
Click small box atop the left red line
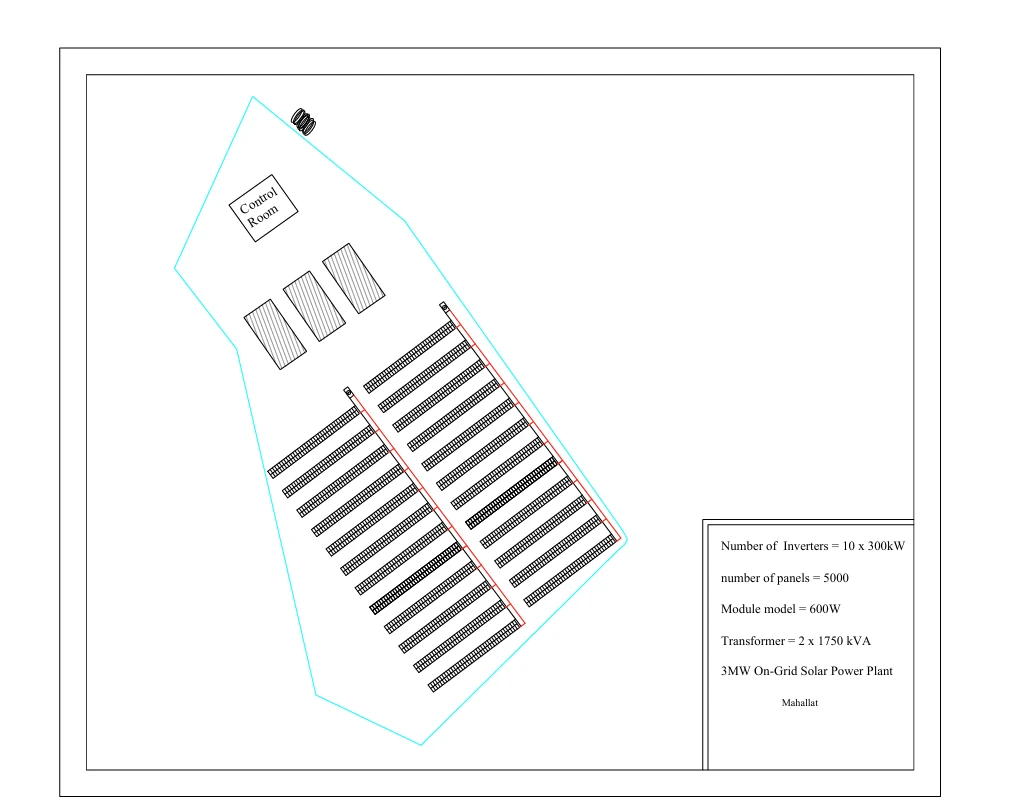[x=348, y=391]
